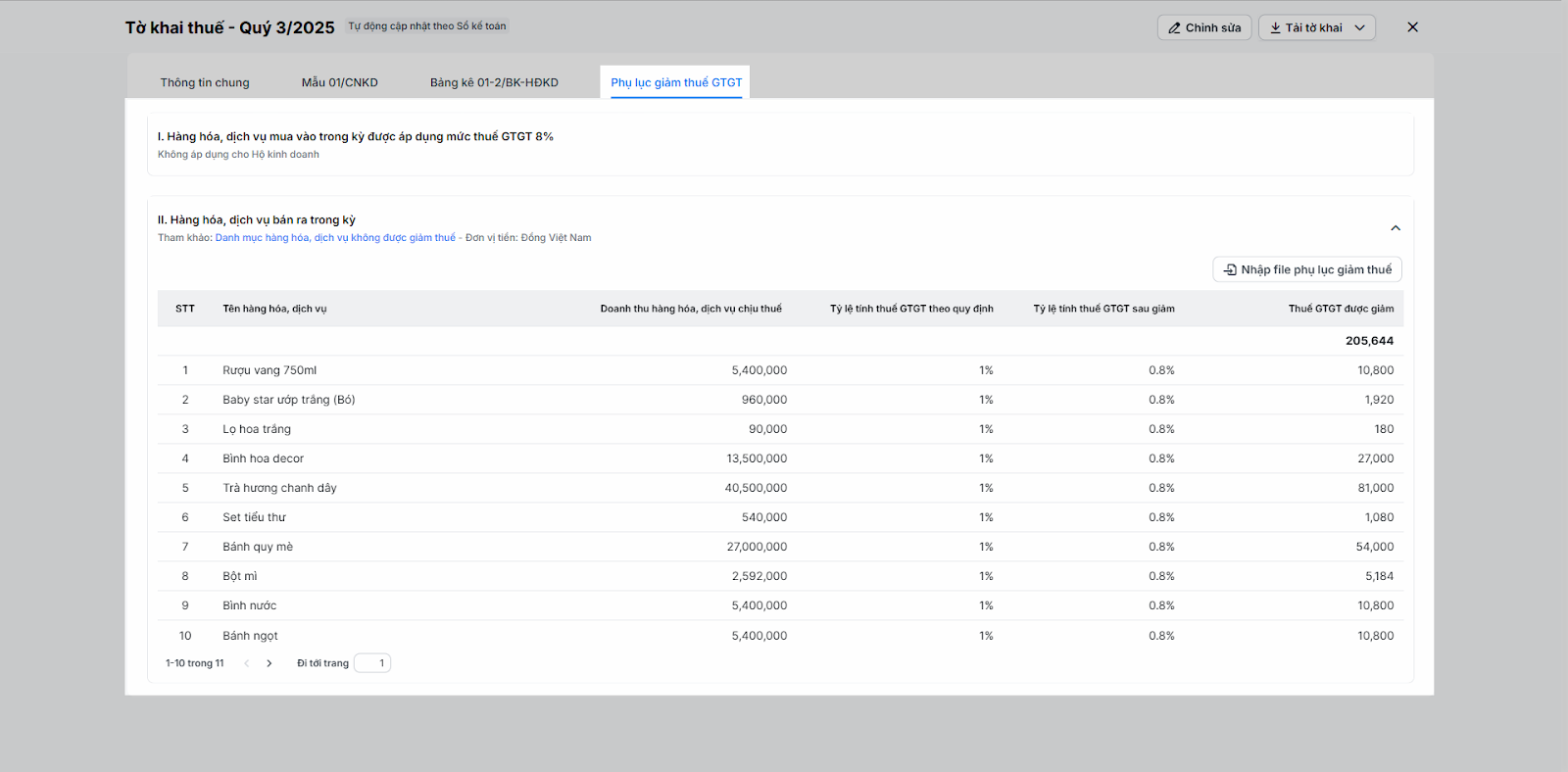
Task: Select Phụ lục giảm thuế GTGT tab
Action: click(x=676, y=82)
